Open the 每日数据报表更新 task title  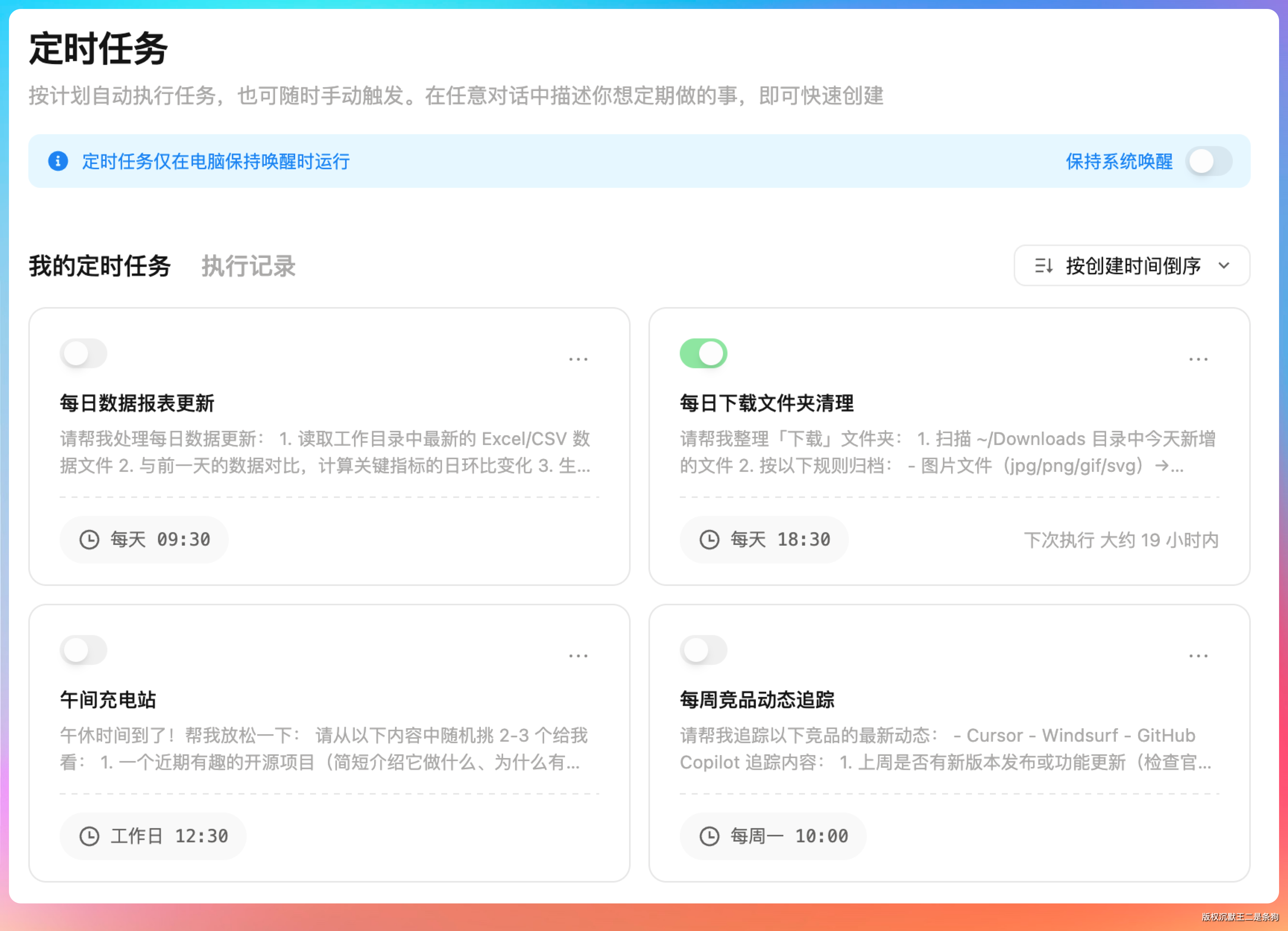pos(137,403)
